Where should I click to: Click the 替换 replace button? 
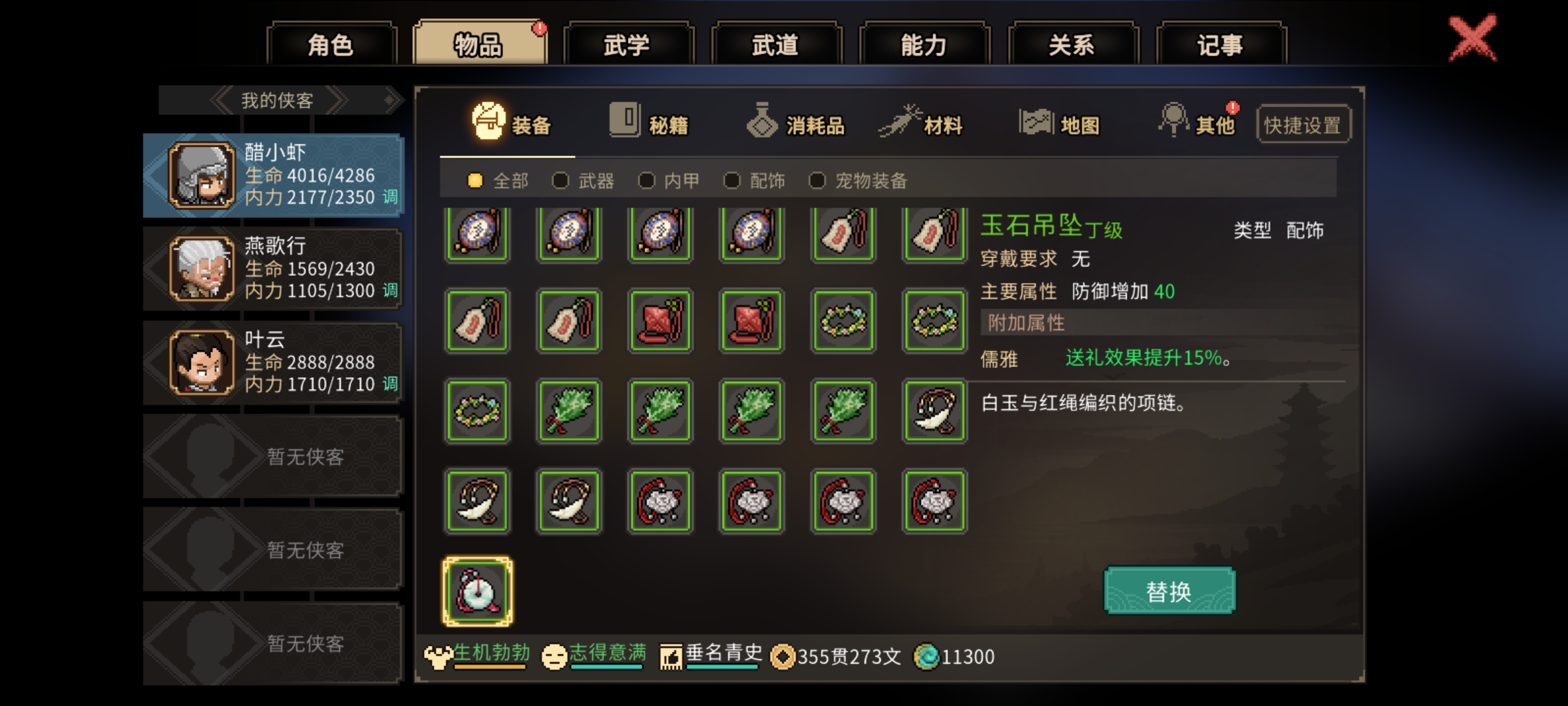[x=1169, y=591]
